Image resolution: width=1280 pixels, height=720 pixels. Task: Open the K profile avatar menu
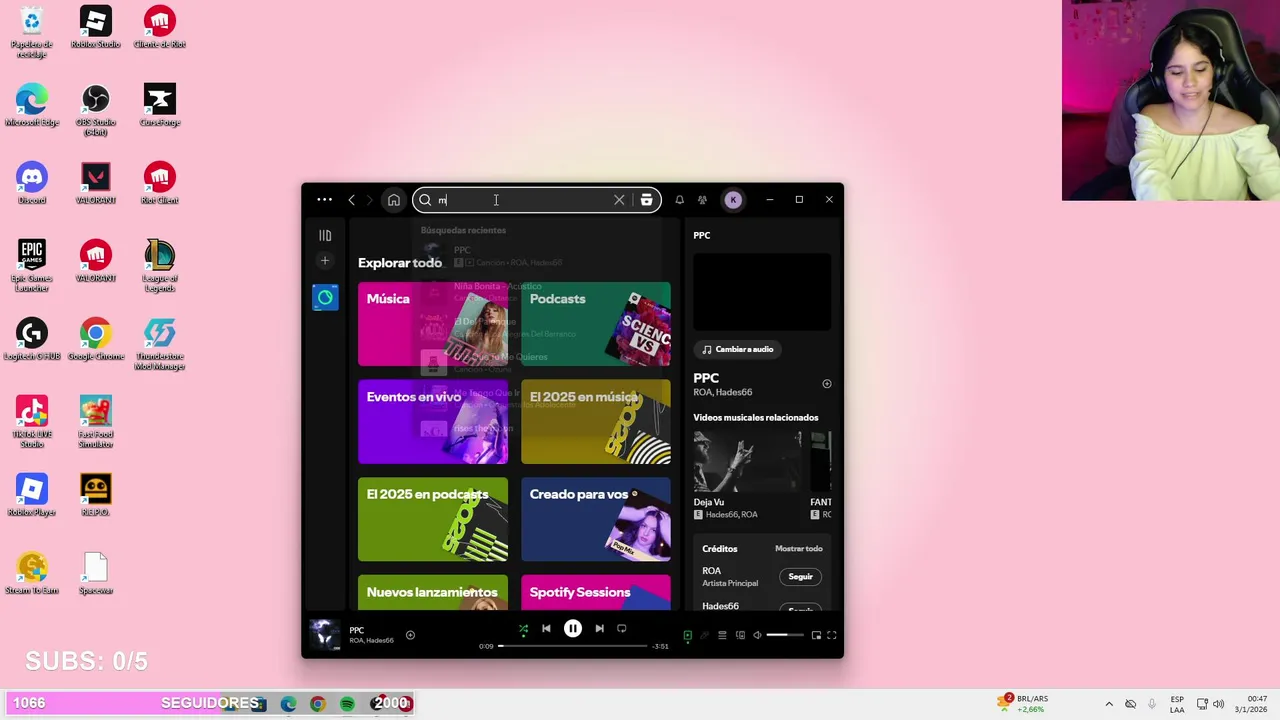click(733, 200)
